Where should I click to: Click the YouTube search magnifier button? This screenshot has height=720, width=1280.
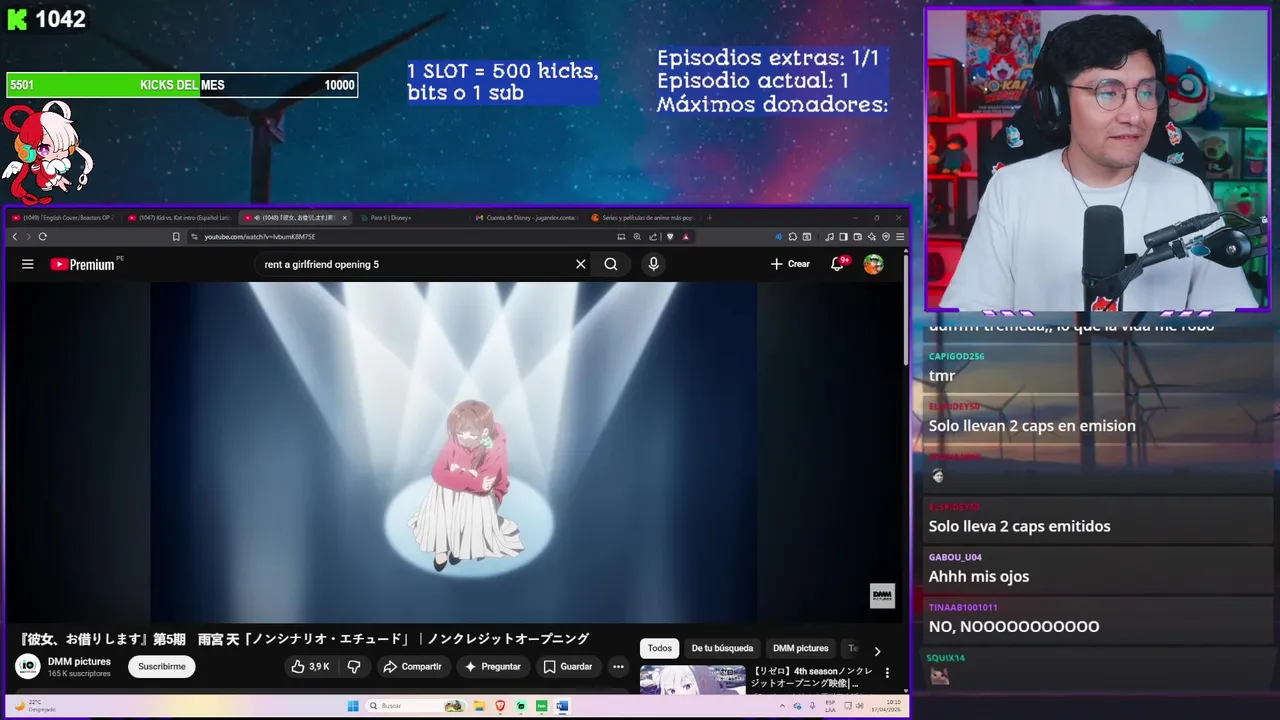tap(611, 264)
